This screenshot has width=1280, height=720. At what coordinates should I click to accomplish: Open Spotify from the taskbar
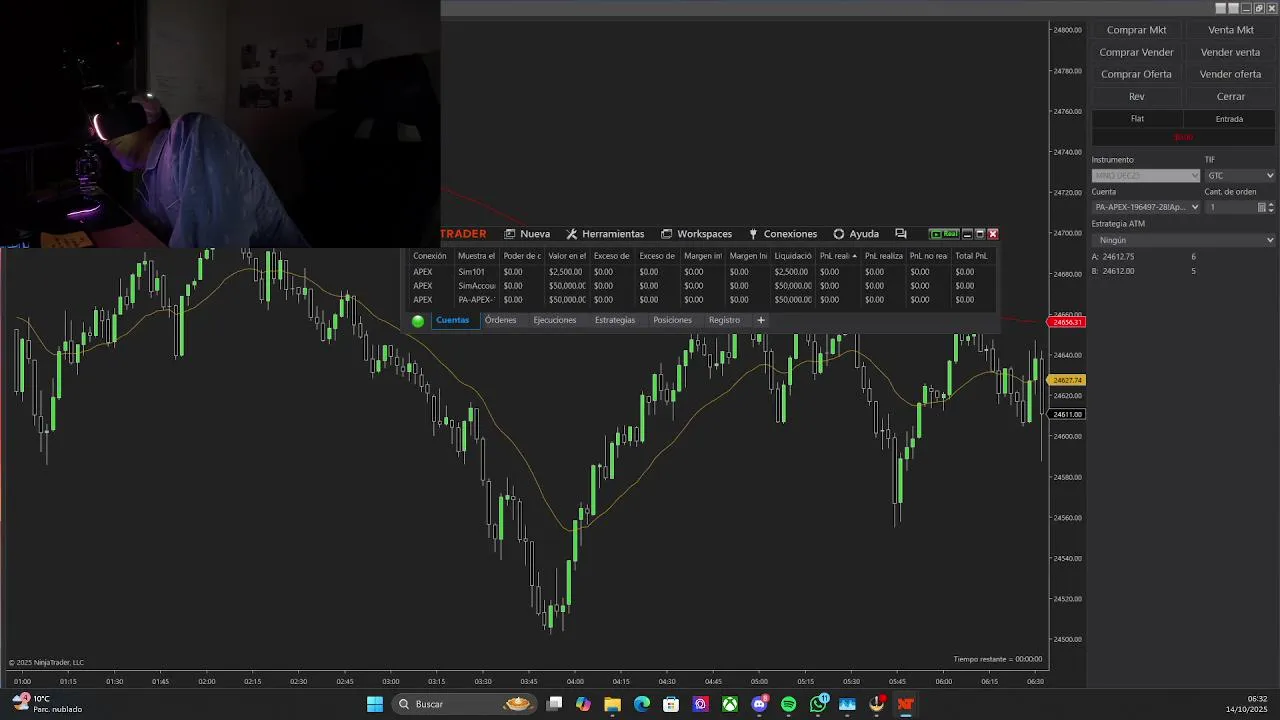(788, 704)
